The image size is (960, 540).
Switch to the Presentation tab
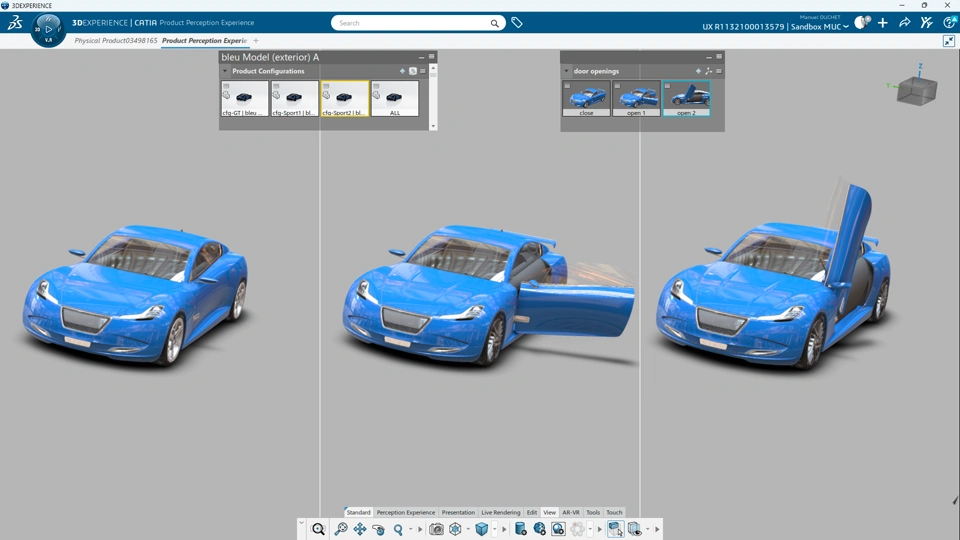click(x=458, y=512)
